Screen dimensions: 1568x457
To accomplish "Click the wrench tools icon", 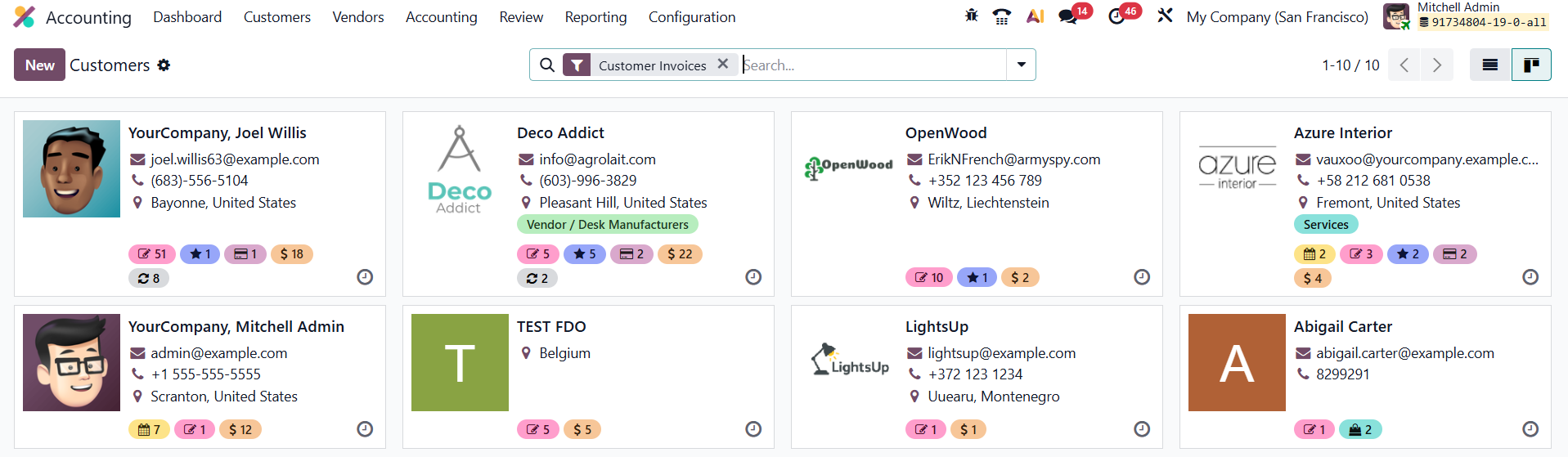I will [x=1165, y=16].
